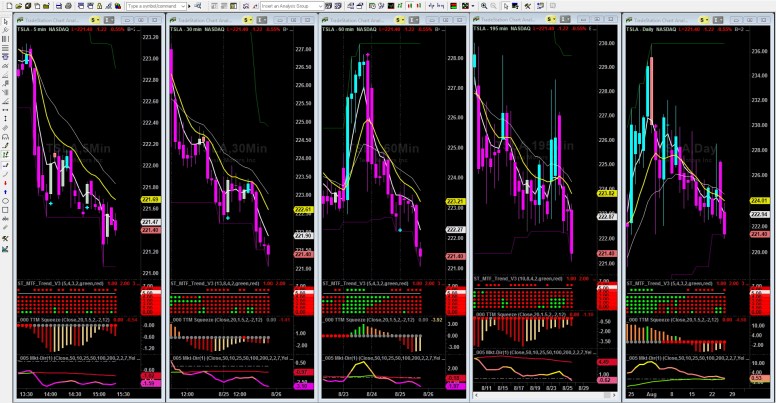Click the red 221.40 last price label on Daily chart
The width and height of the screenshot is (776, 403).
[759, 232]
